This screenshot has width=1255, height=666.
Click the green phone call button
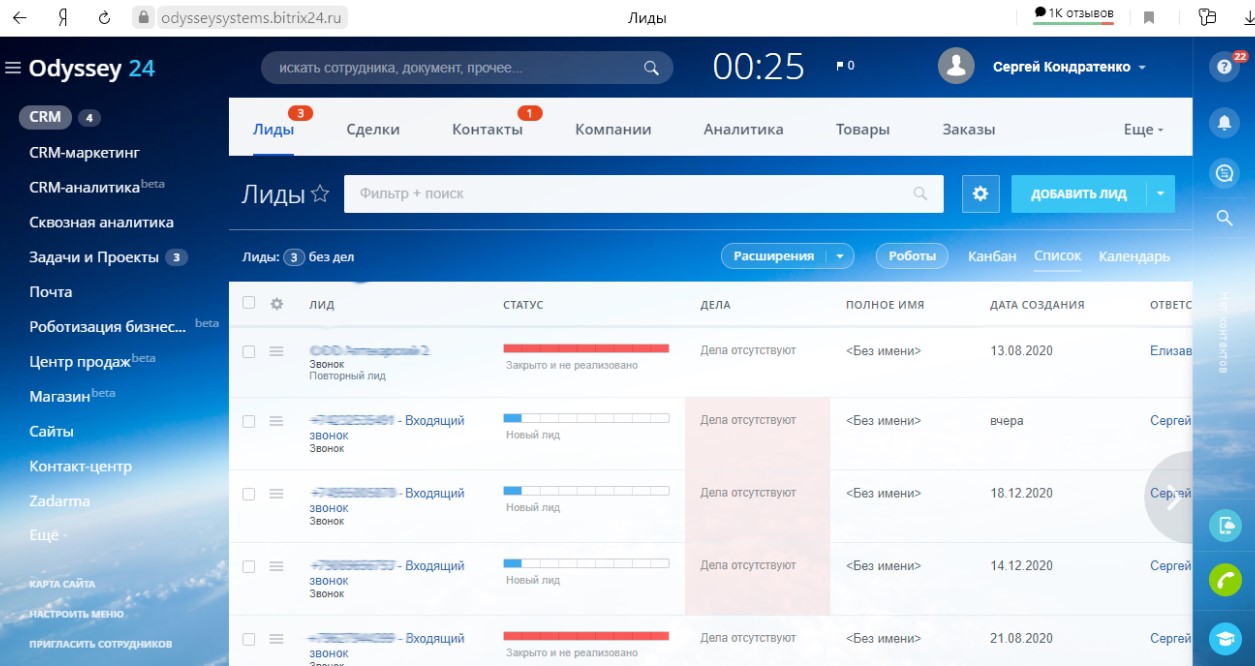pyautogui.click(x=1225, y=581)
